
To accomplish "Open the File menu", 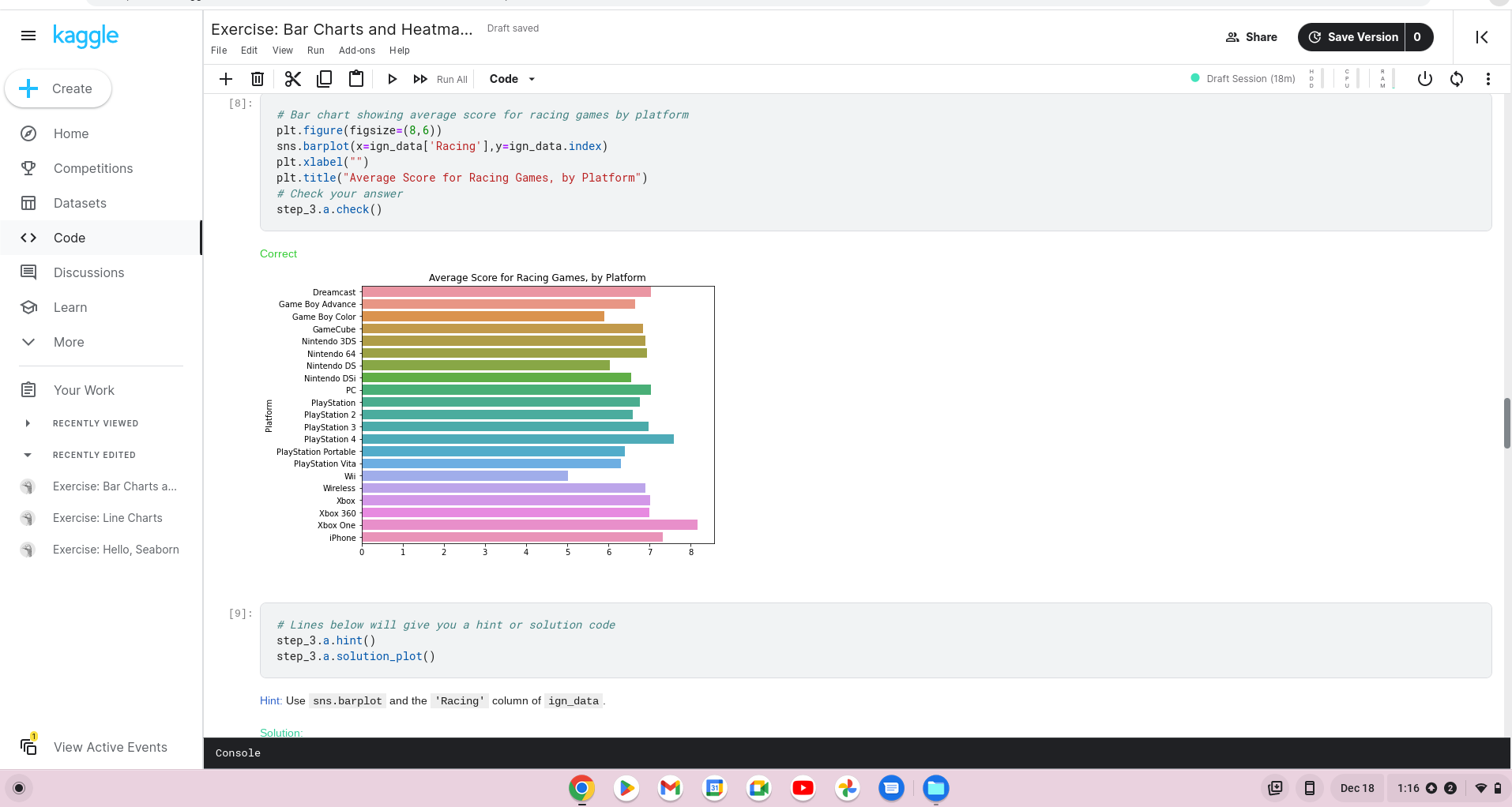I will coord(219,51).
